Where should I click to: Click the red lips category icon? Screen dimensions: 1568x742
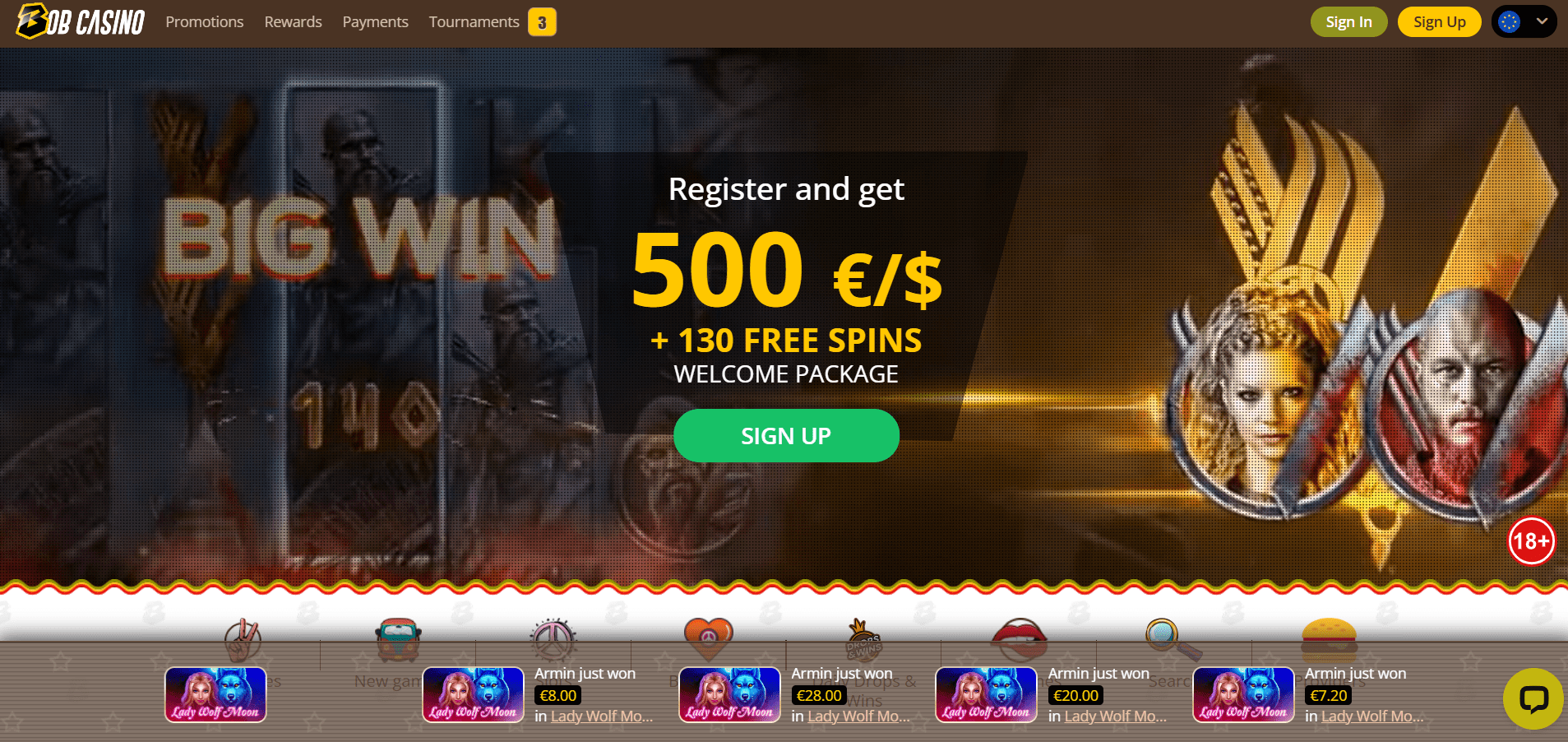point(1019,640)
